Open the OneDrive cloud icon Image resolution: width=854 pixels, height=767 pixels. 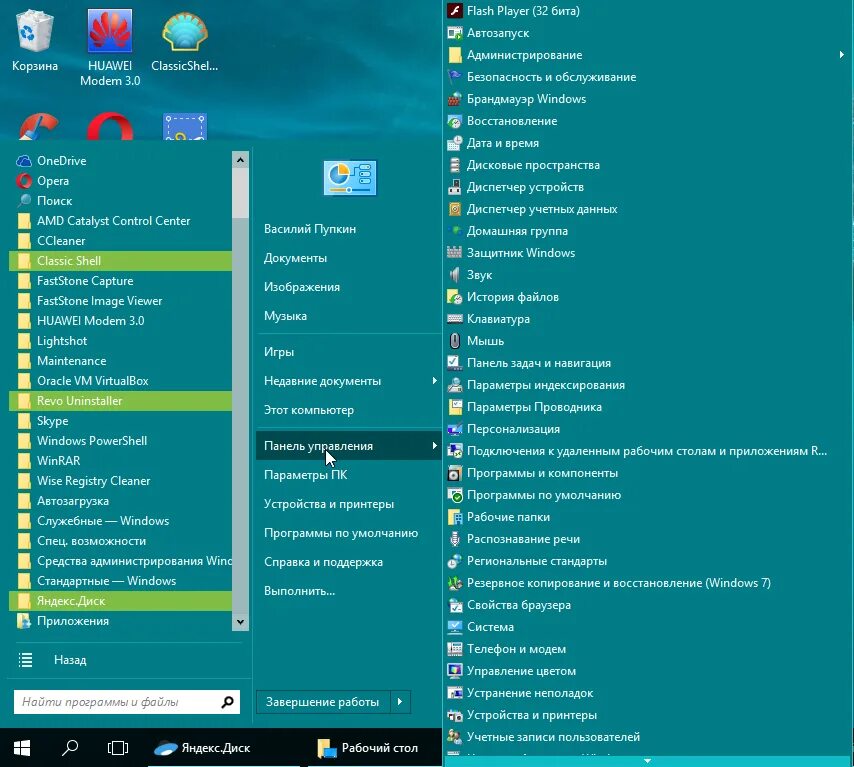(x=24, y=161)
